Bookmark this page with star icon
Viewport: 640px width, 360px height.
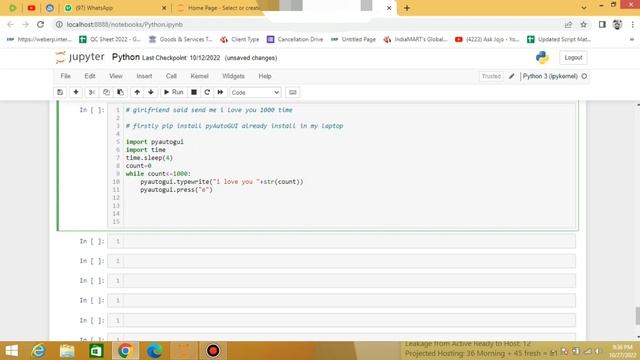tap(584, 24)
